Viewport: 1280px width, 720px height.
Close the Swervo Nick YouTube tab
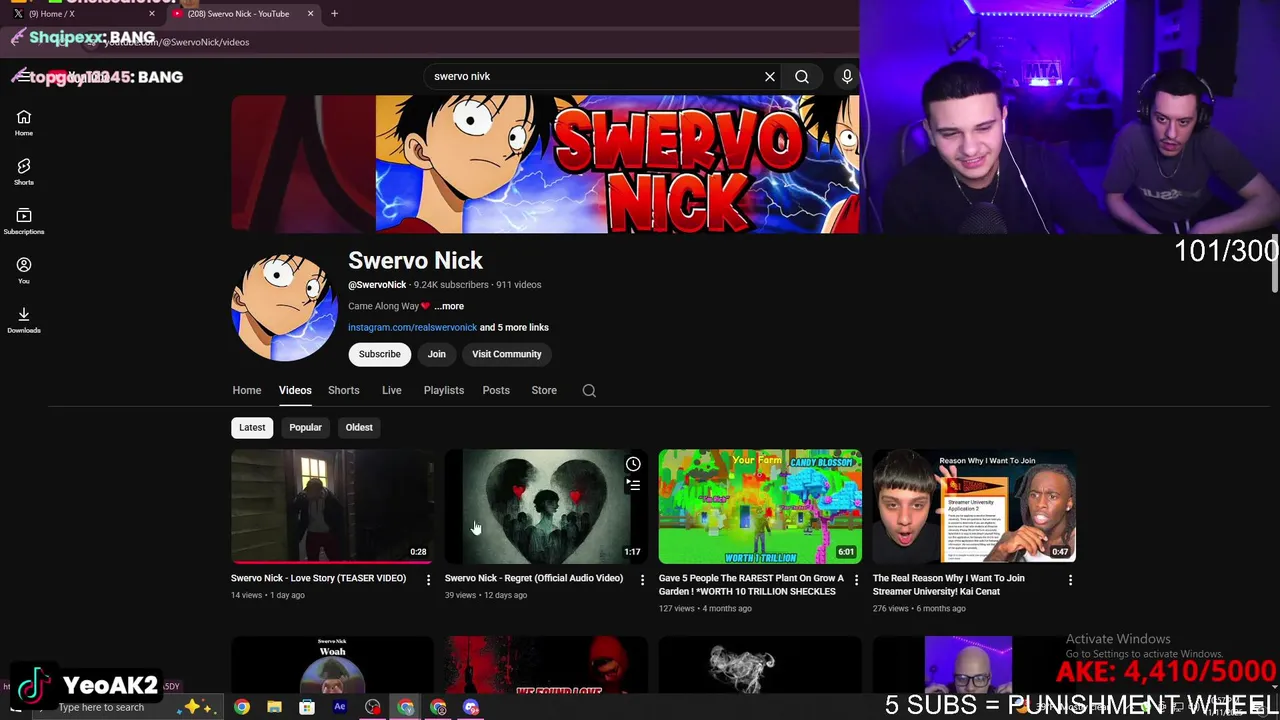point(310,13)
